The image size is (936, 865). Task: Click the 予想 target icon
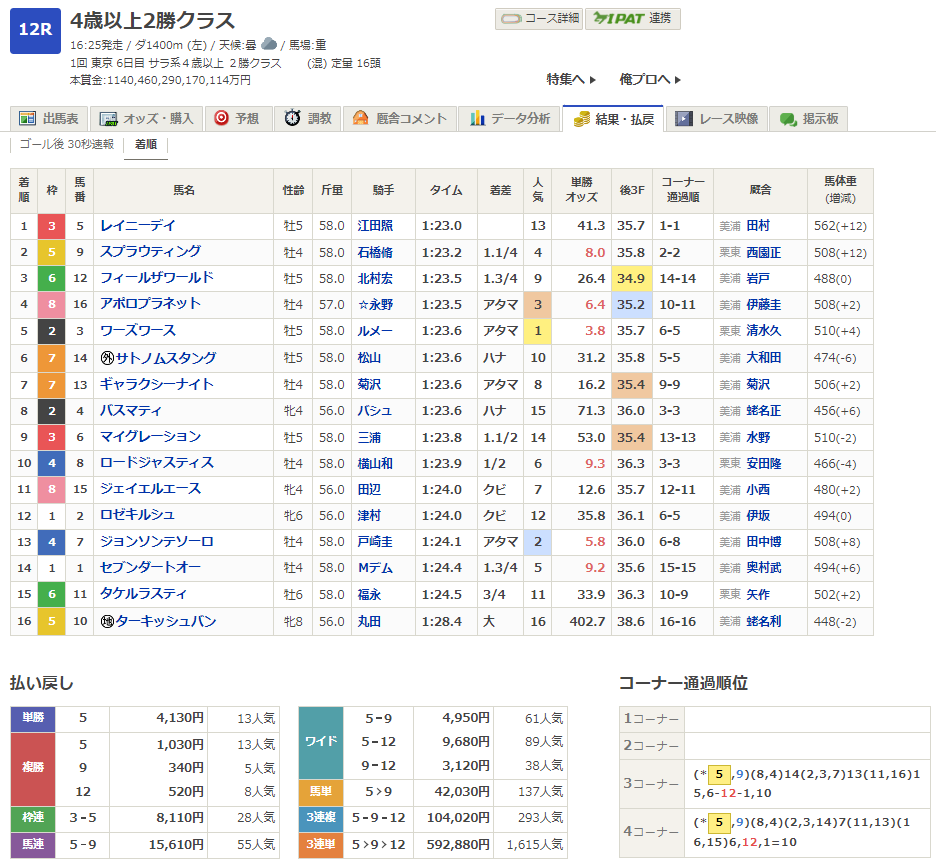click(221, 119)
